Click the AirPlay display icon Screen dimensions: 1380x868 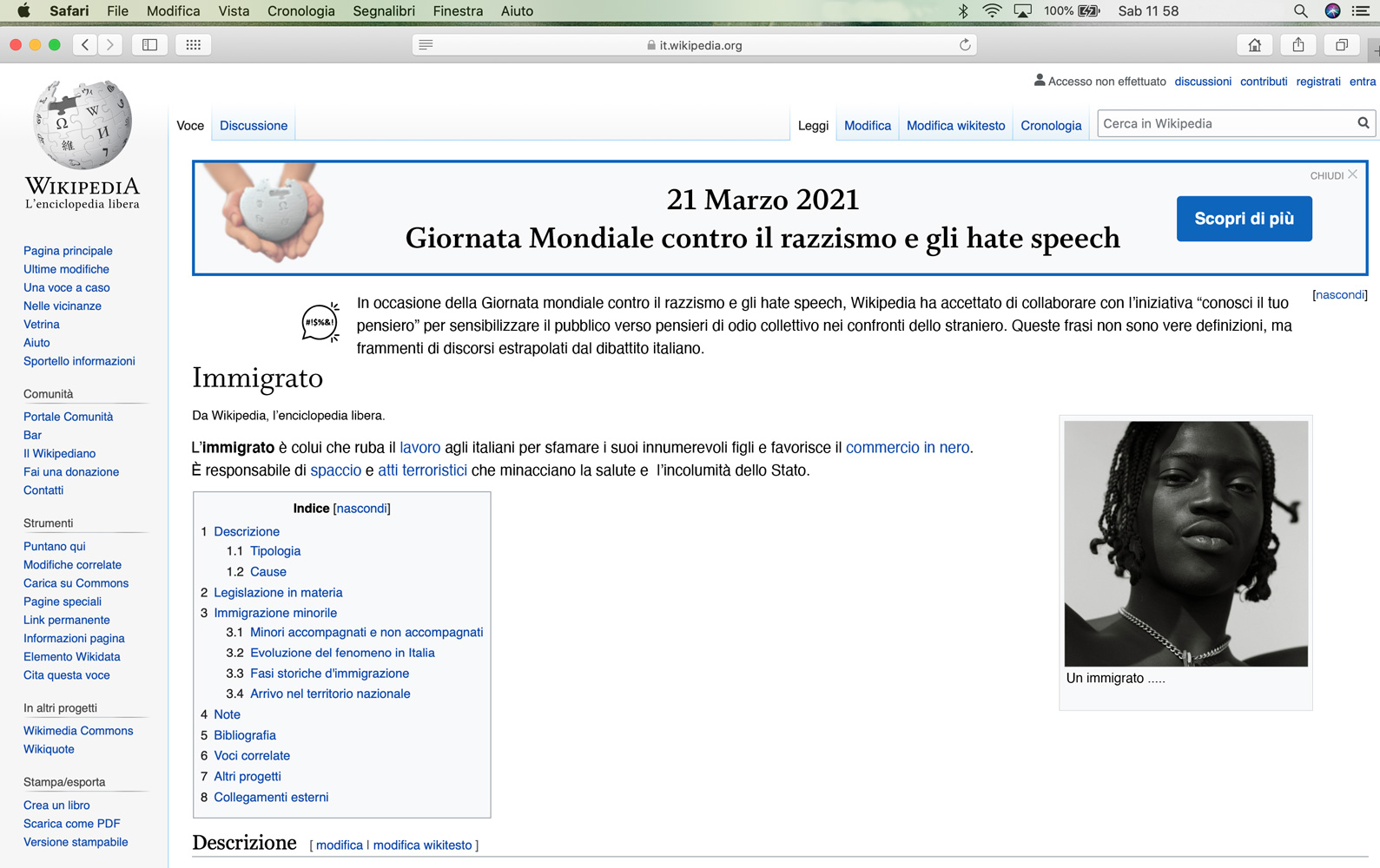point(1022,10)
